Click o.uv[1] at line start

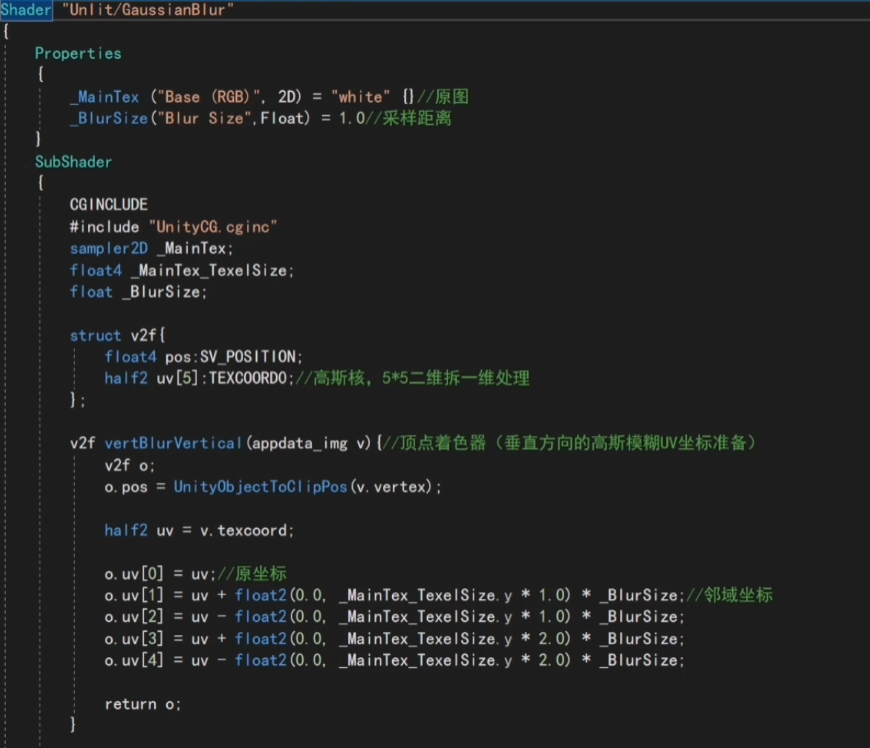[x=134, y=595]
